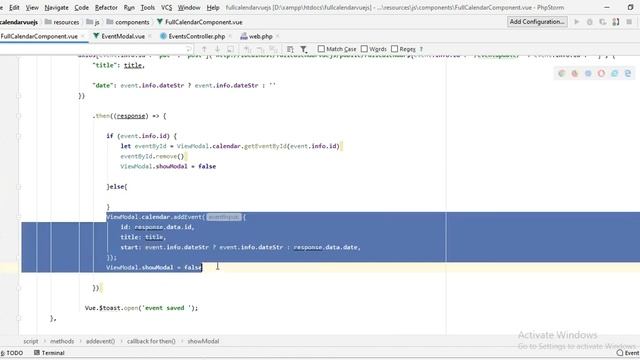640x360 pixels.
Task: Click callback for then() breadcrumb
Action: [151, 341]
